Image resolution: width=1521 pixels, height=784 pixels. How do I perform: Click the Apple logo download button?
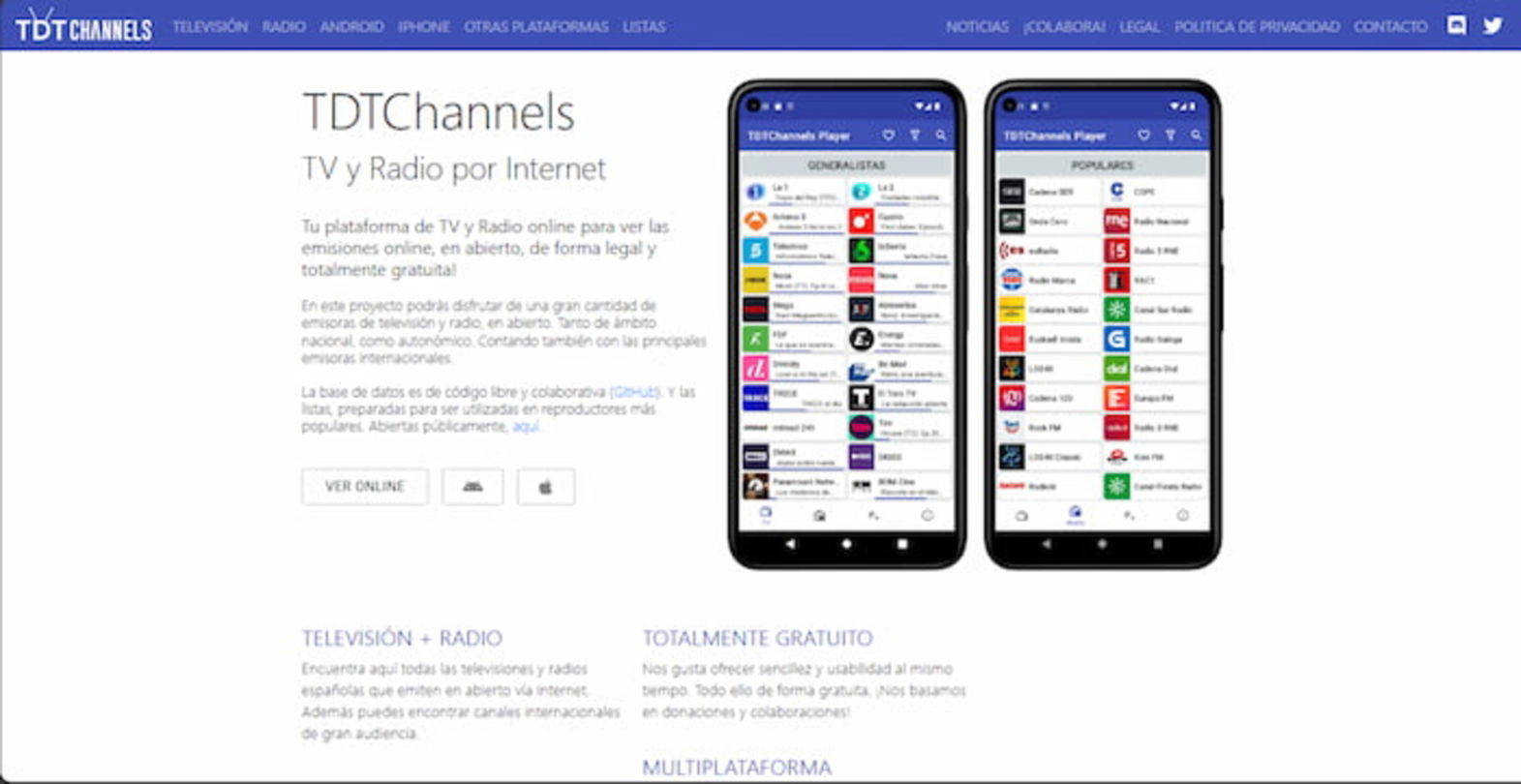pos(545,487)
